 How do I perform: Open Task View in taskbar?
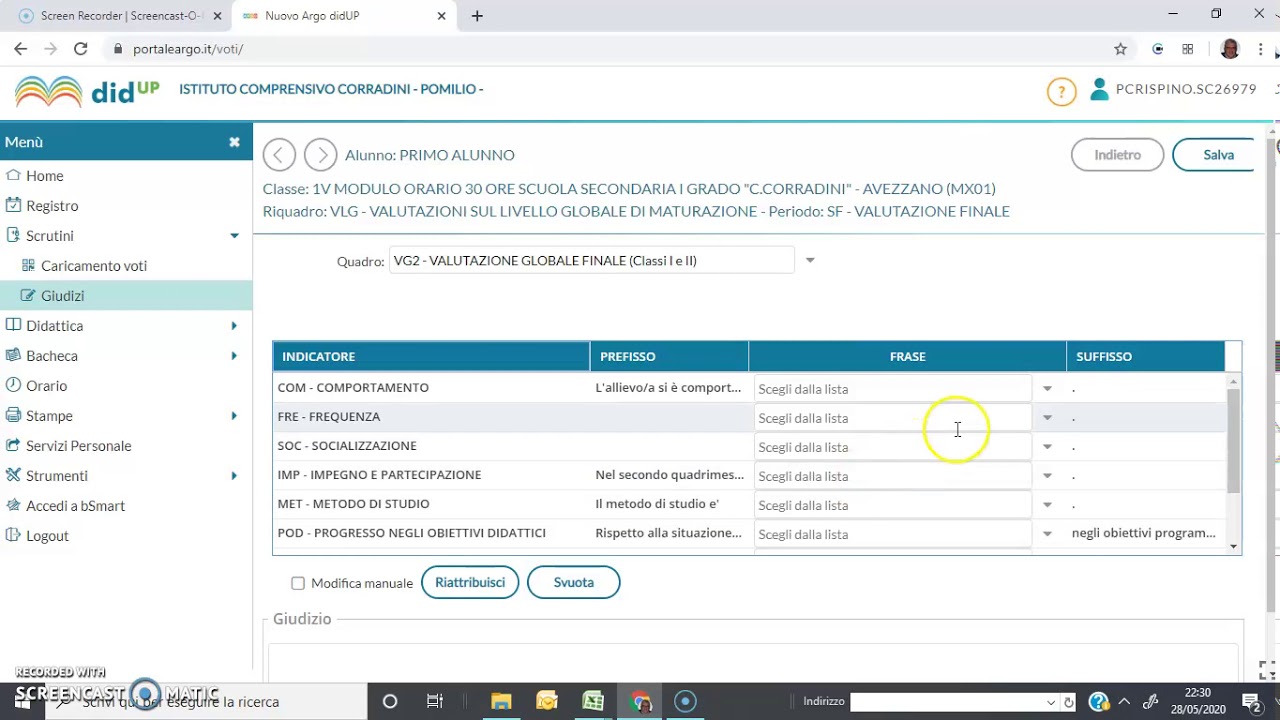click(x=435, y=701)
